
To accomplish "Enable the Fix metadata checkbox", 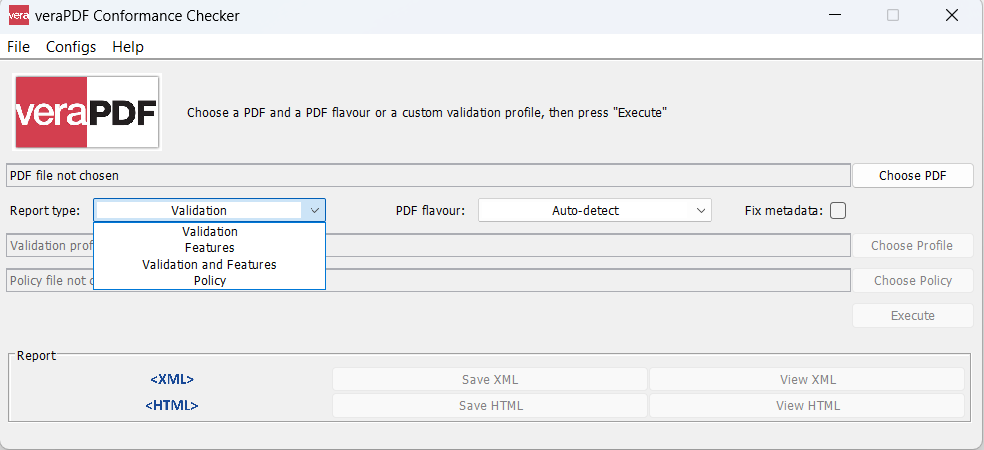I will tap(838, 211).
